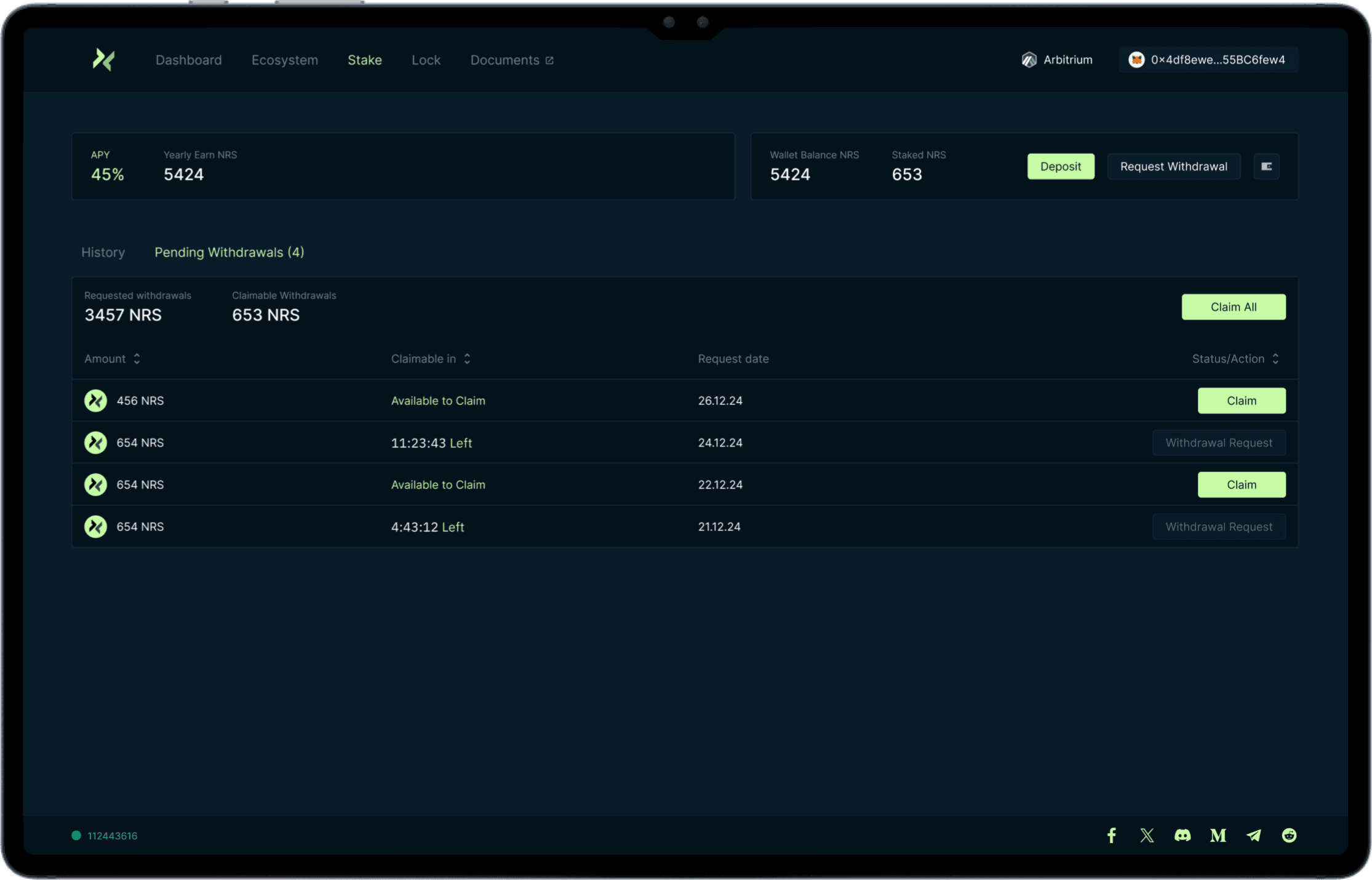
Task: Click wallet icon next to Request Withdrawal
Action: 1266,166
